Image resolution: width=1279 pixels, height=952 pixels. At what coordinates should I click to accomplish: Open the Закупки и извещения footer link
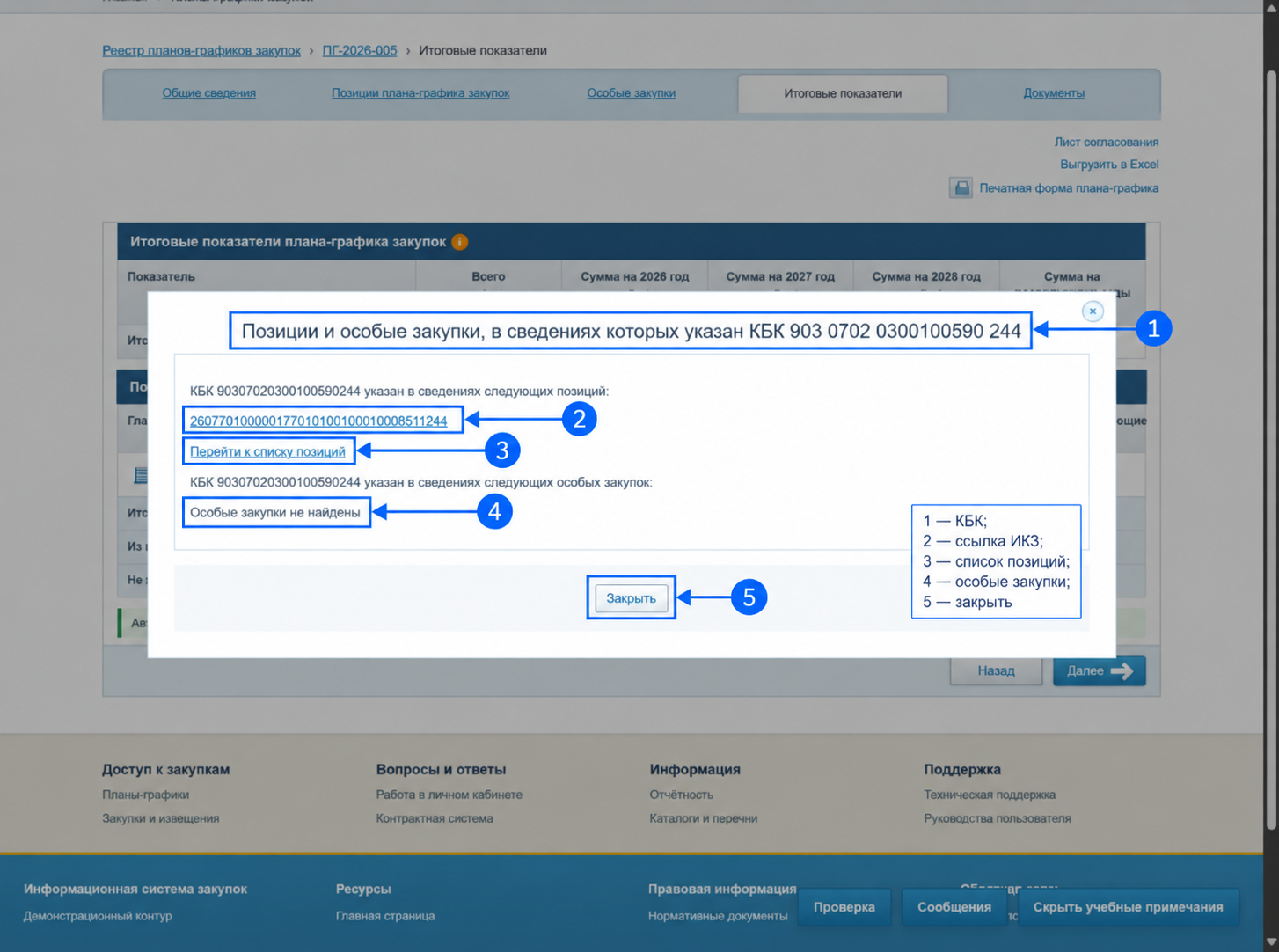click(x=161, y=818)
